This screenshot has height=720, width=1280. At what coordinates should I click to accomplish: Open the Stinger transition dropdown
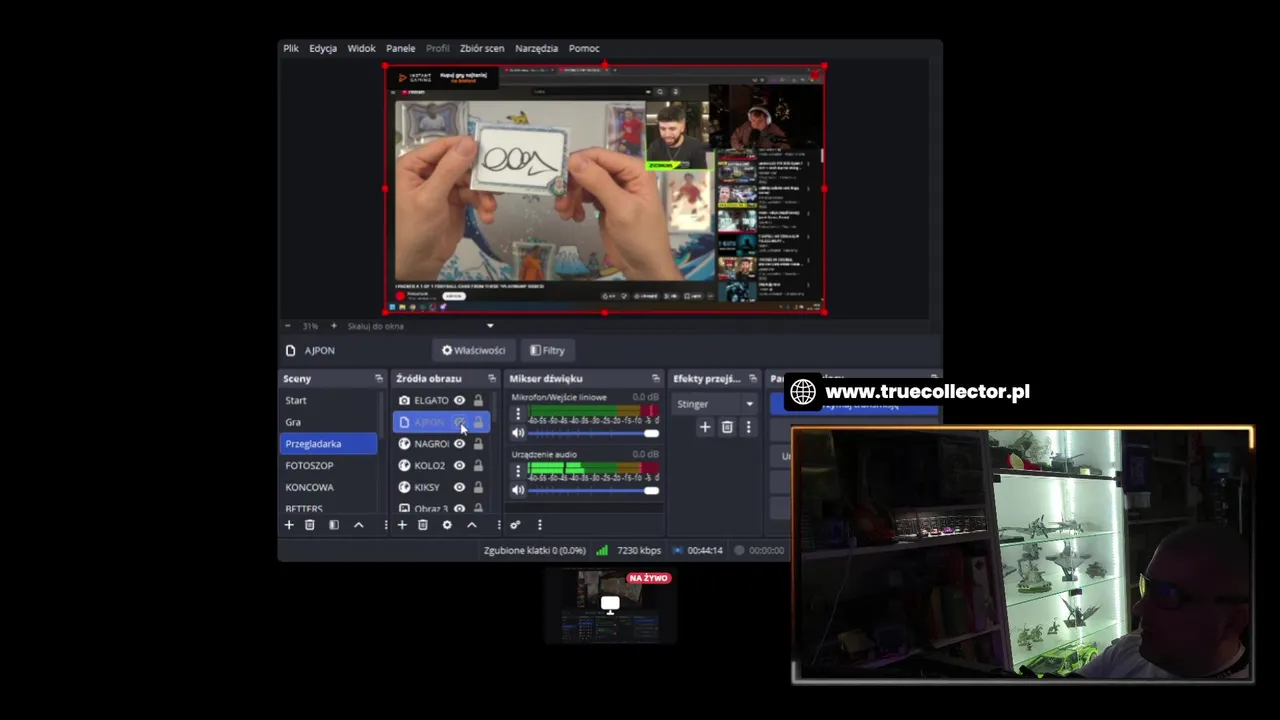coord(715,404)
